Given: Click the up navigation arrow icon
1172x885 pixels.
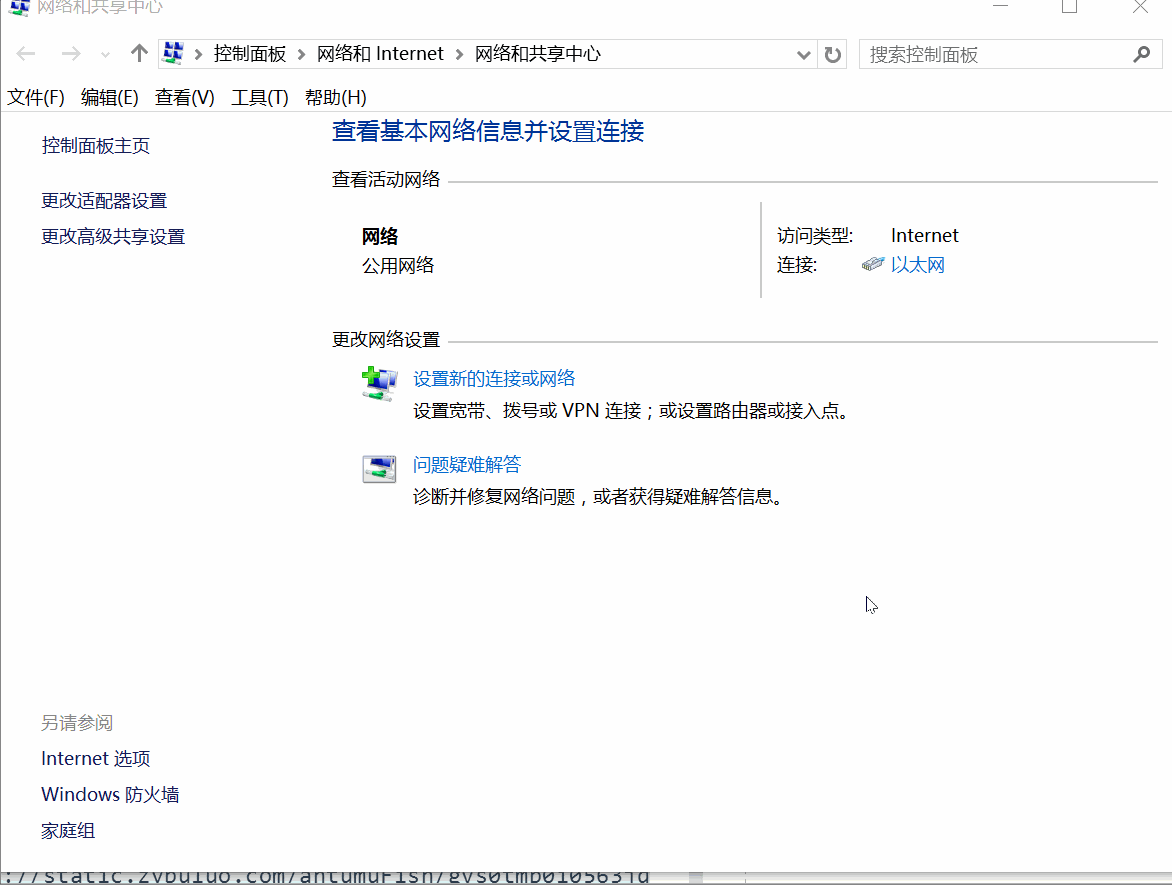Looking at the screenshot, I should pyautogui.click(x=138, y=53).
